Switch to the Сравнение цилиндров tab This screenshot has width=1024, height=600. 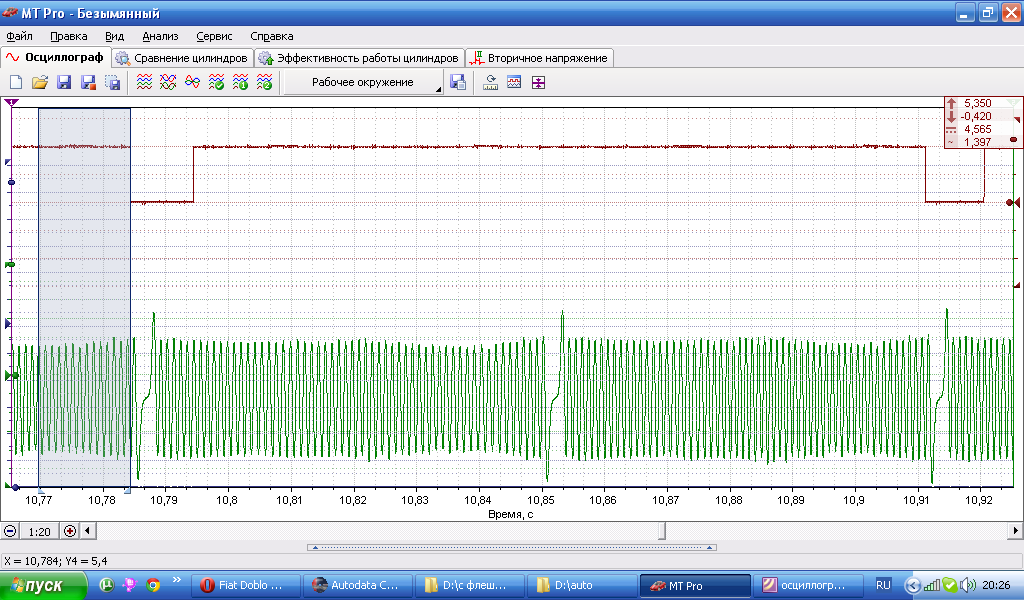183,58
